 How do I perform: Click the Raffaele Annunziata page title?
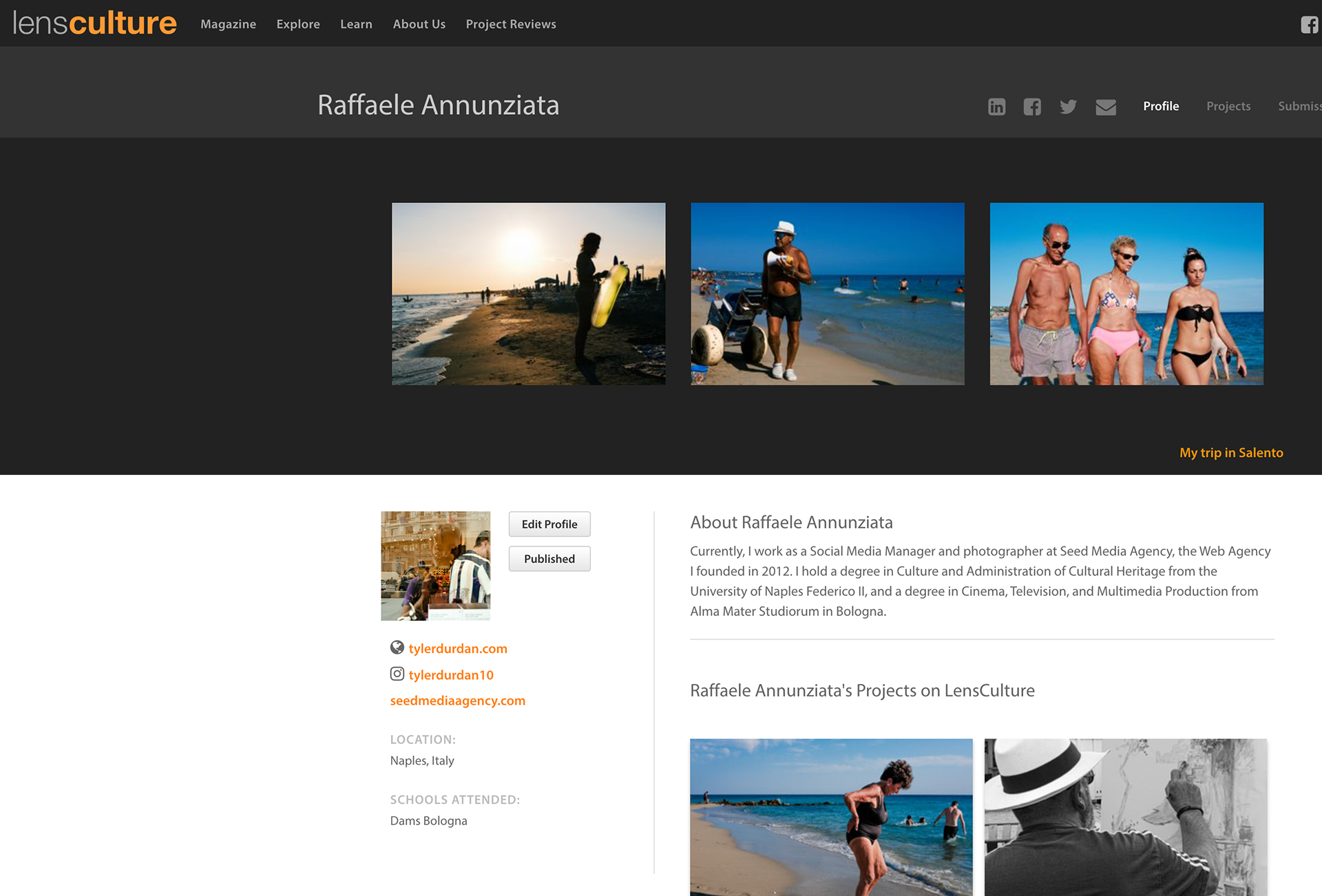point(439,105)
